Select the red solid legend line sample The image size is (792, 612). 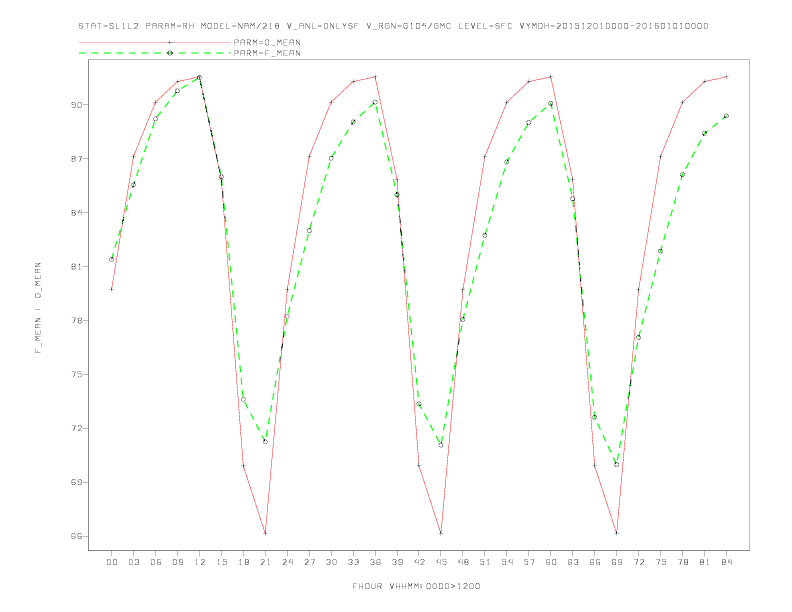pos(155,42)
